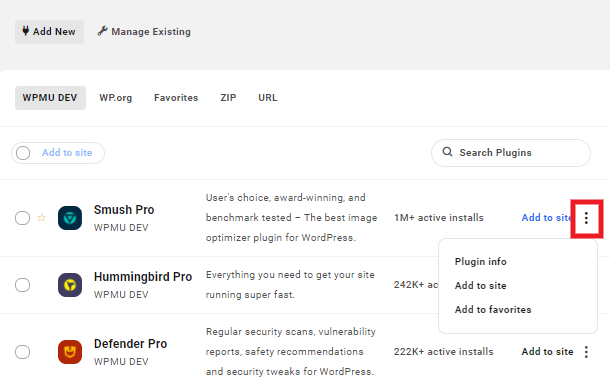The width and height of the screenshot is (610, 386).
Task: Focus the Search Plugins field
Action: pyautogui.click(x=511, y=153)
